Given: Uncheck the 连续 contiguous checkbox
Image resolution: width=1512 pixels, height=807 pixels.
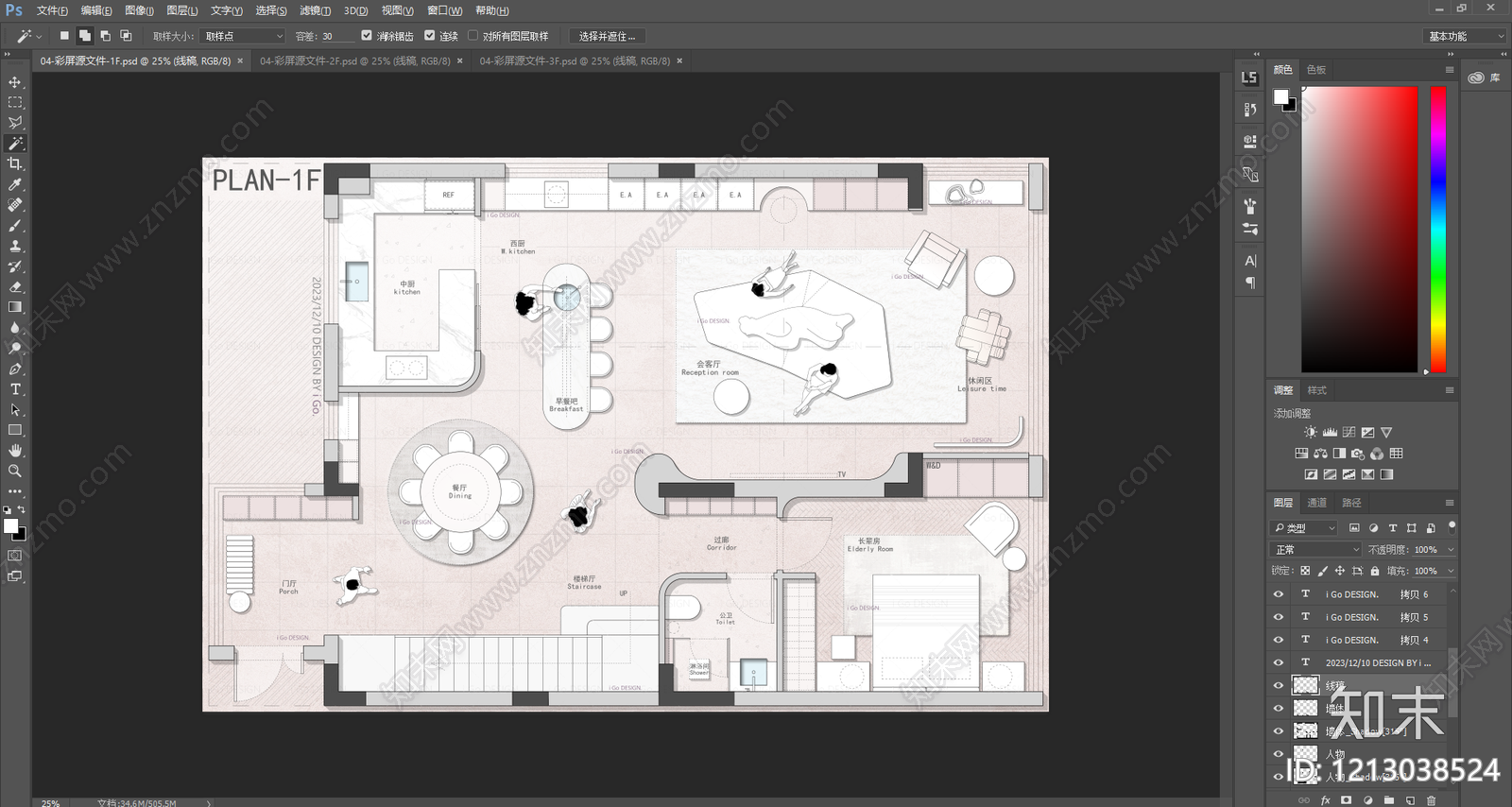Looking at the screenshot, I should [430, 36].
